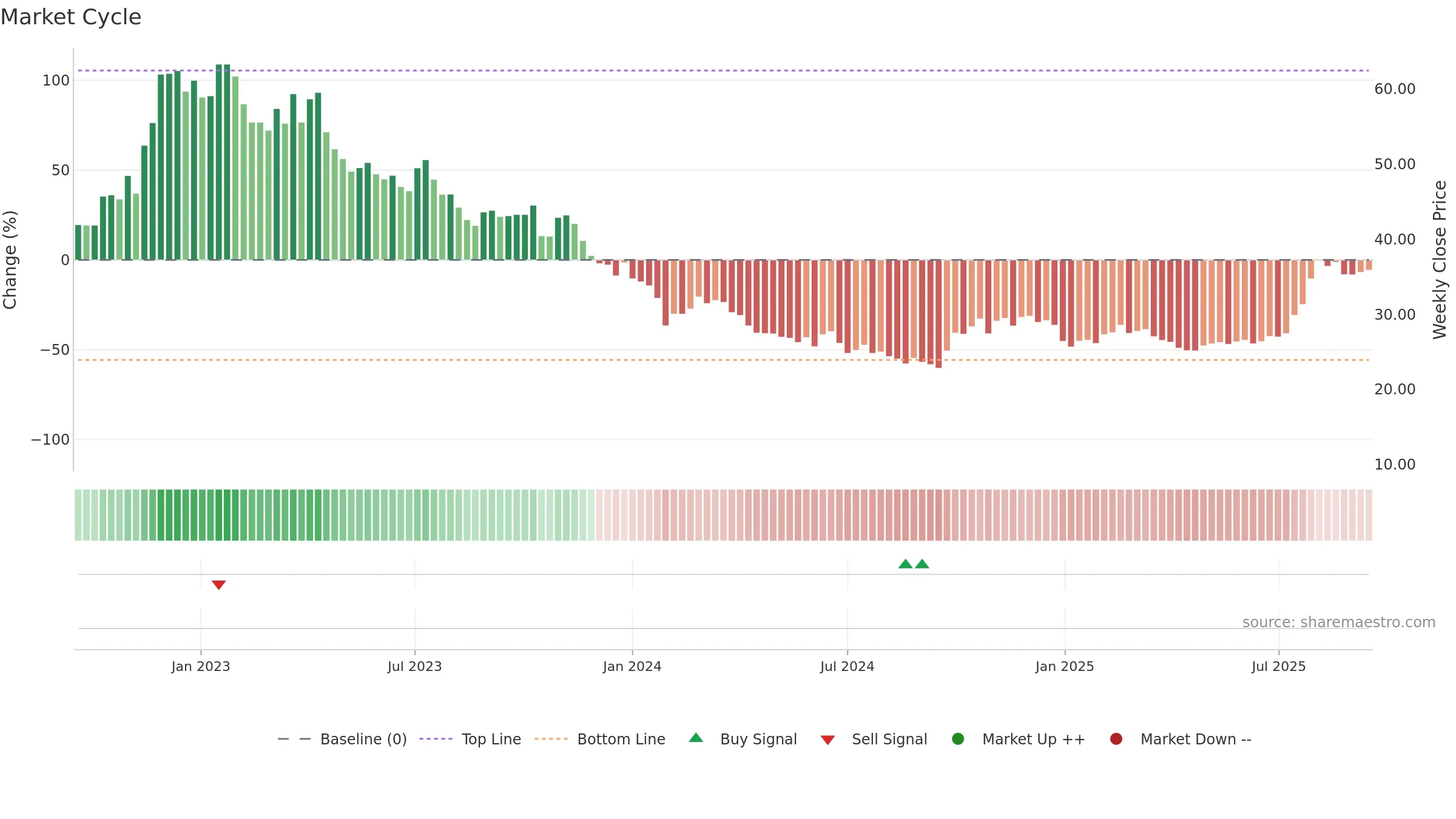This screenshot has height=819, width=1456.
Task: Click the 10.00 price axis tick
Action: point(1395,464)
